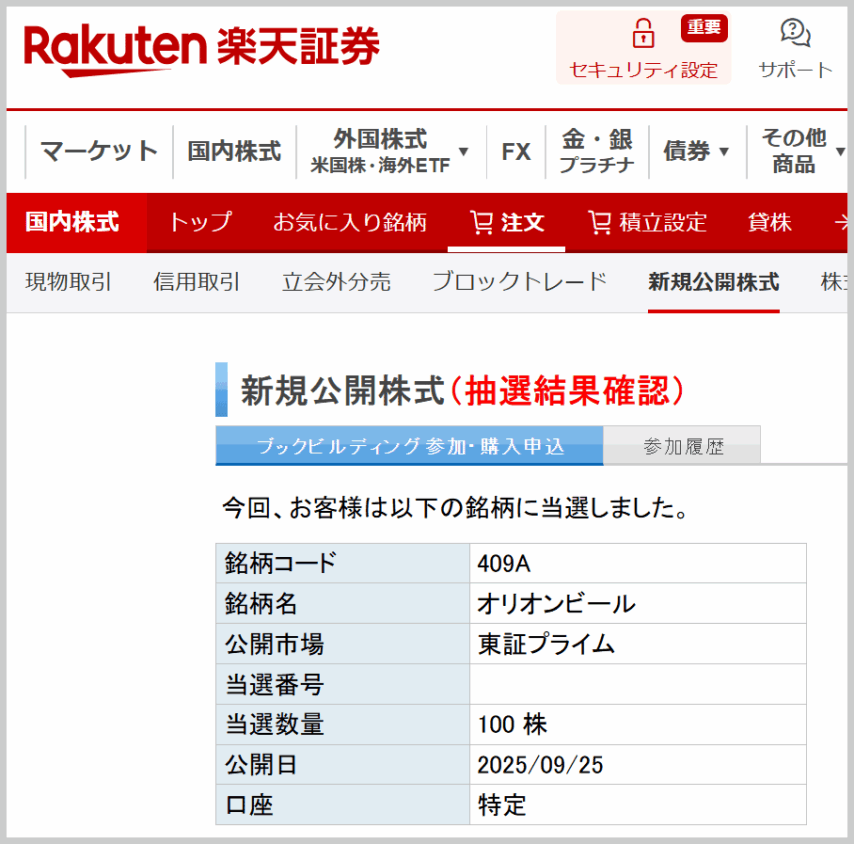Expand the 債券 dropdown menu

[724, 152]
